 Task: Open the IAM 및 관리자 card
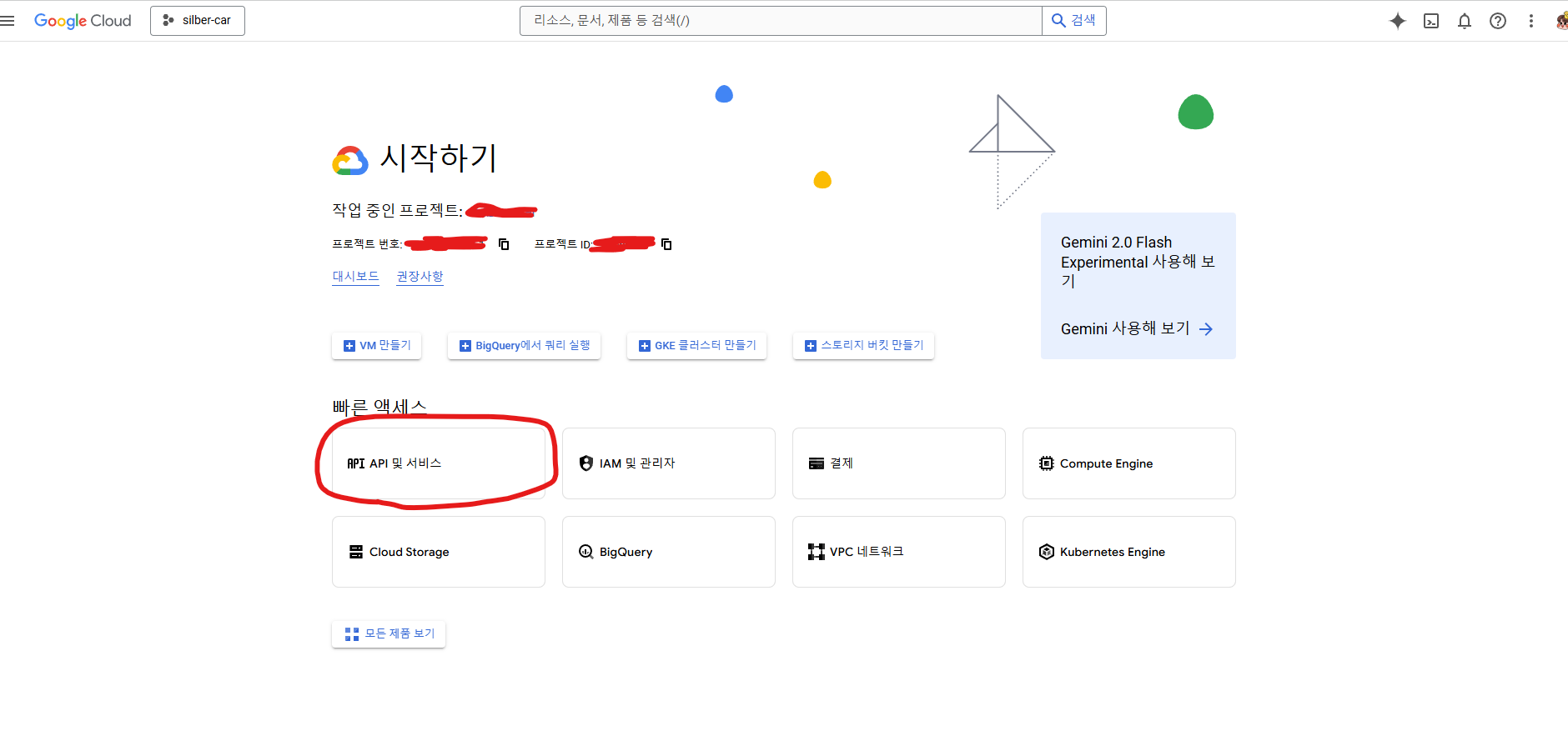pos(669,463)
